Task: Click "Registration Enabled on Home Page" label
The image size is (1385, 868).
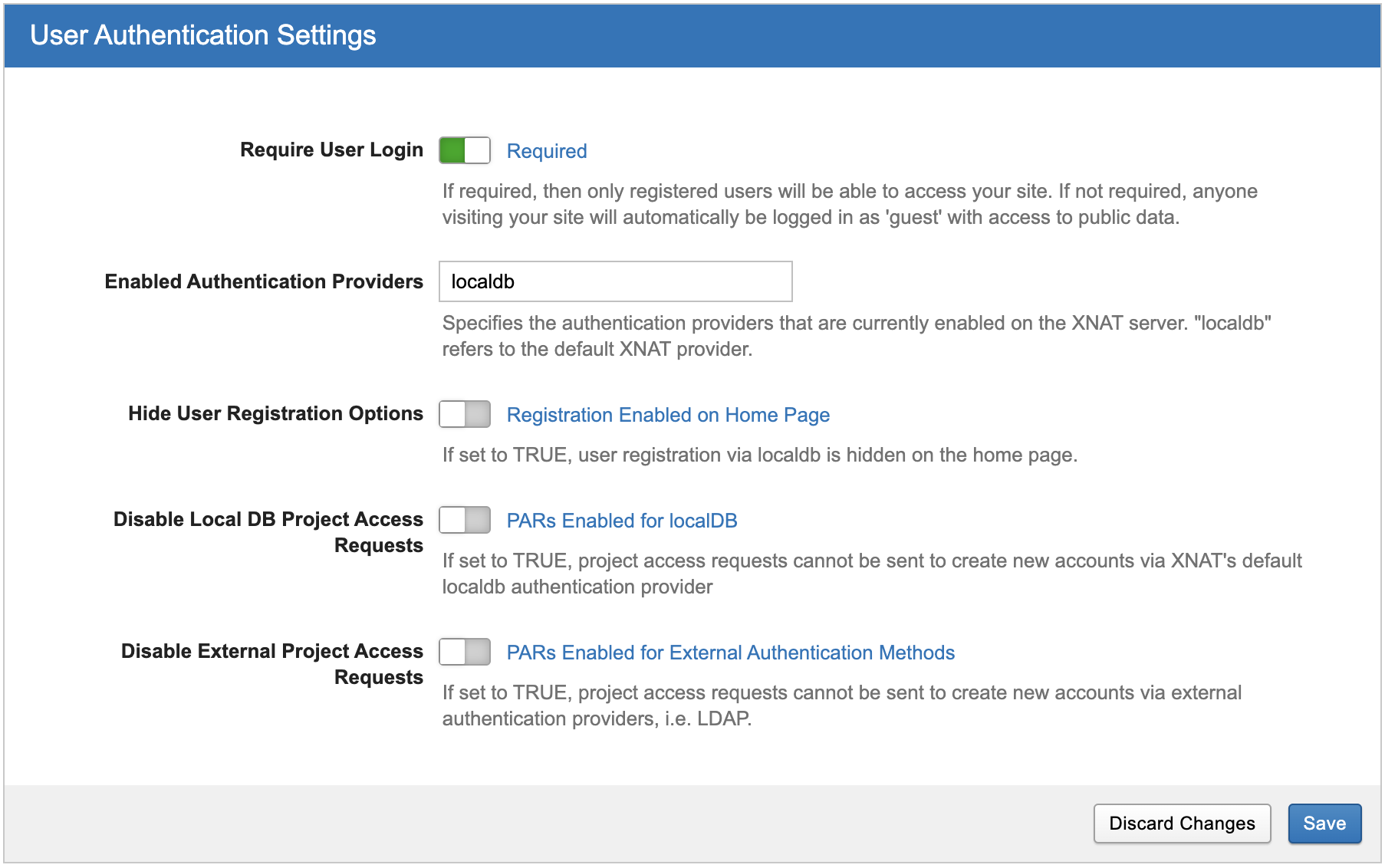Action: click(667, 415)
